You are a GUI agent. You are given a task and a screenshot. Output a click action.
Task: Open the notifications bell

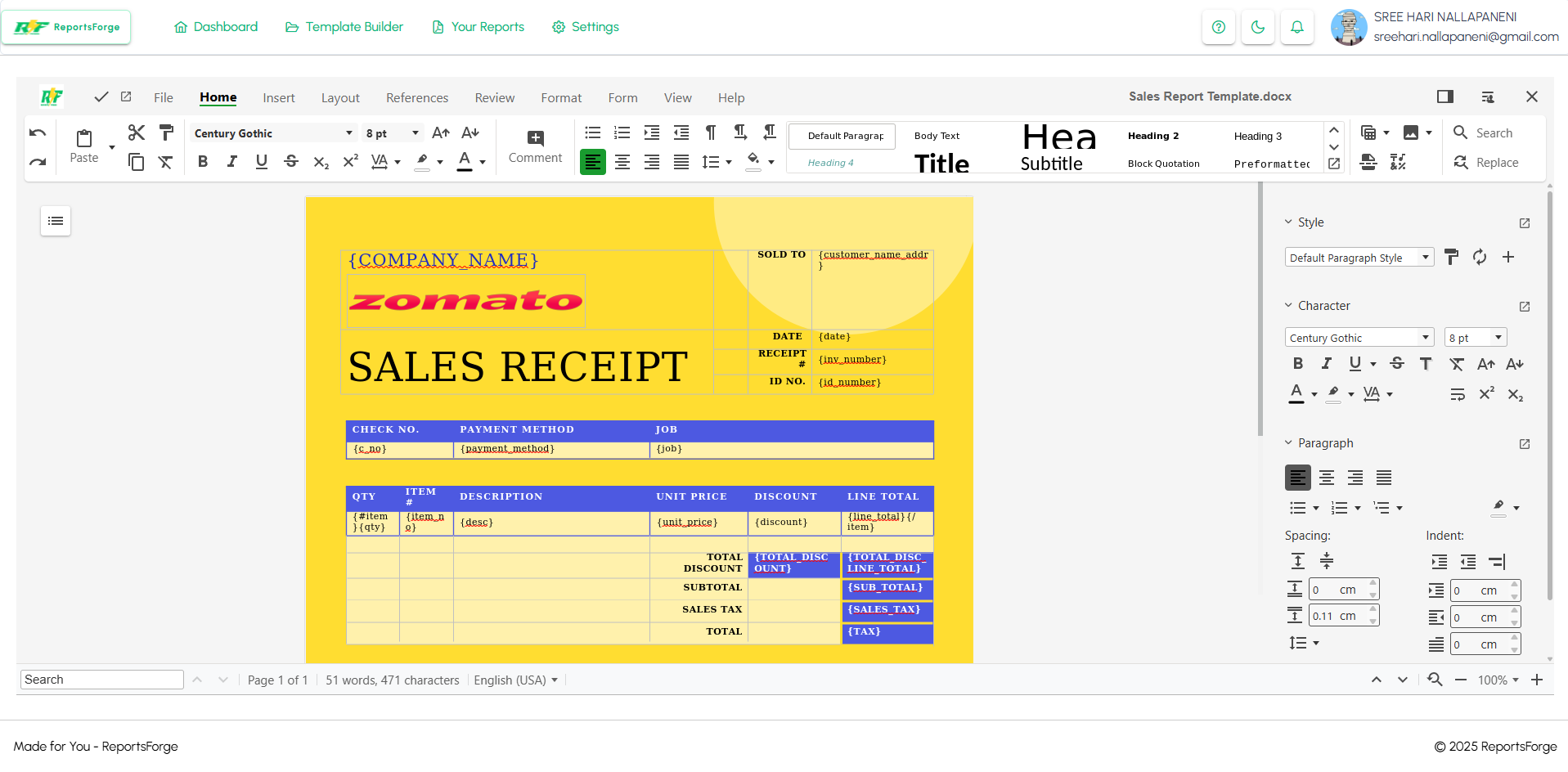[x=1297, y=27]
